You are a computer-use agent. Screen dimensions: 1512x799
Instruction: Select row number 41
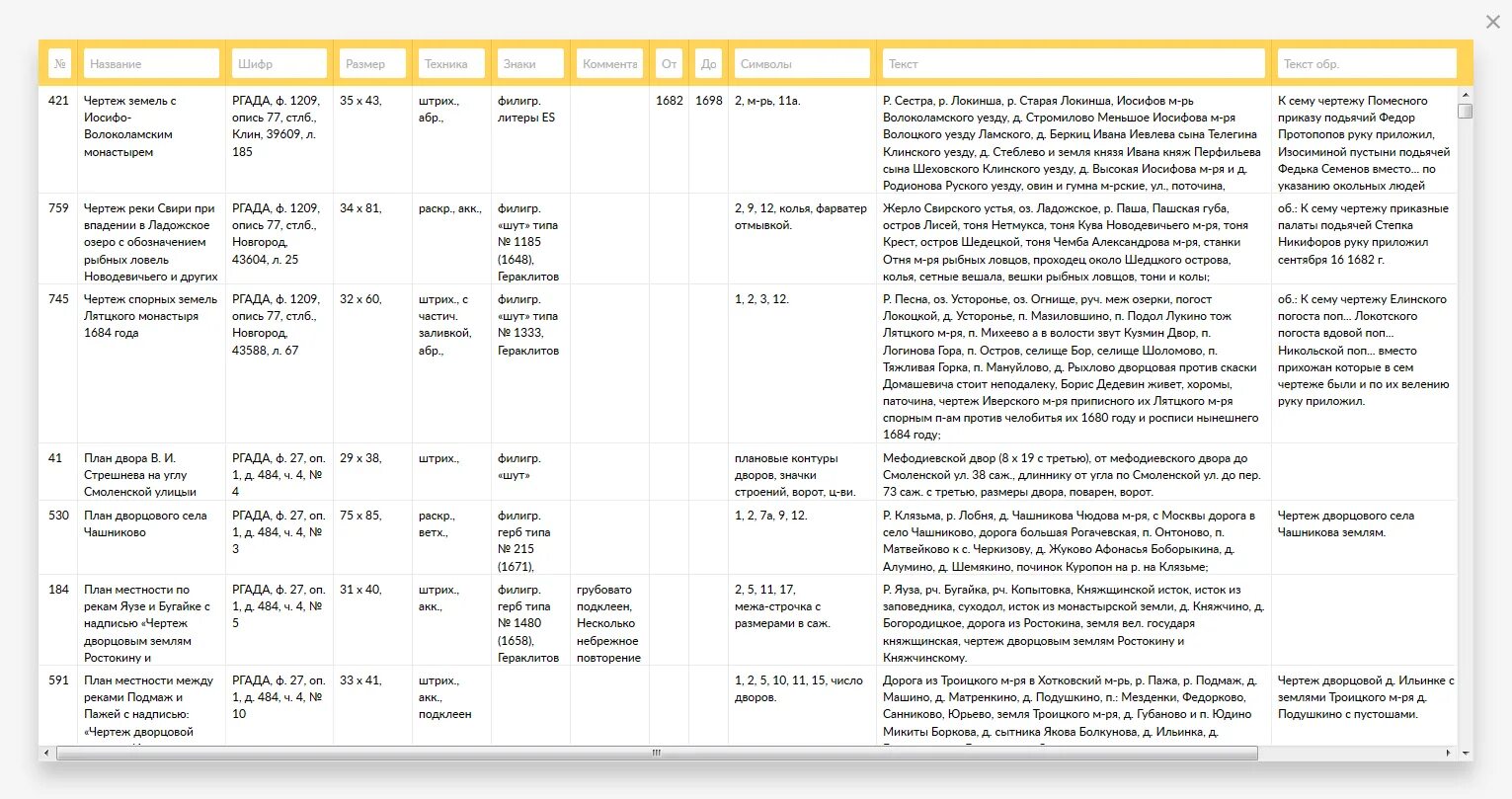click(55, 458)
